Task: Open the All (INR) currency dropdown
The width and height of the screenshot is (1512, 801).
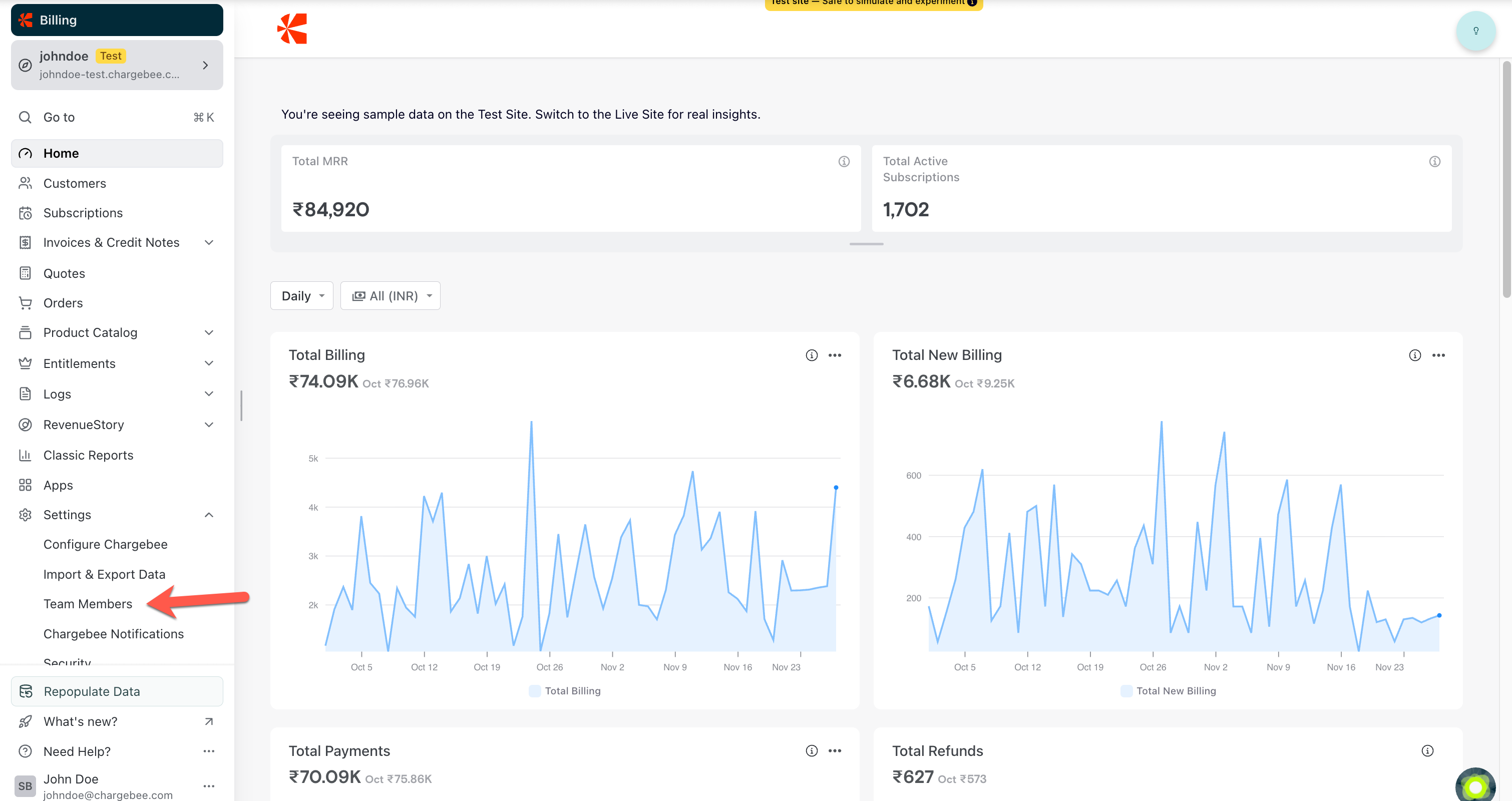Action: point(391,296)
